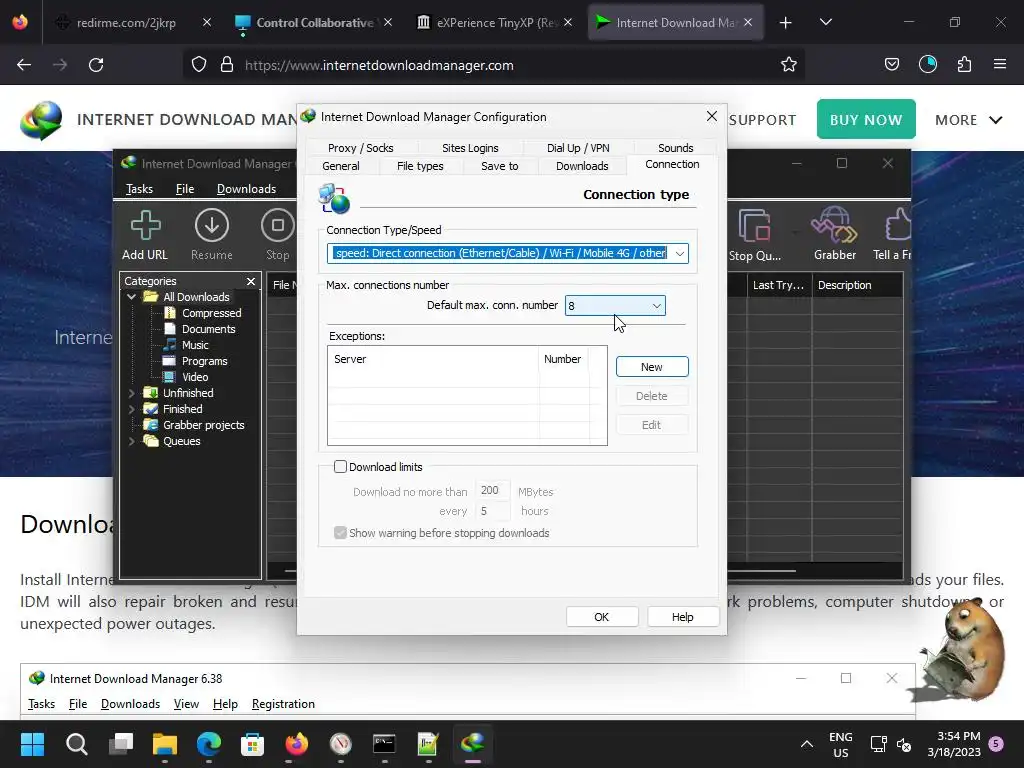Switch to the Sites Logins tab

tap(470, 148)
